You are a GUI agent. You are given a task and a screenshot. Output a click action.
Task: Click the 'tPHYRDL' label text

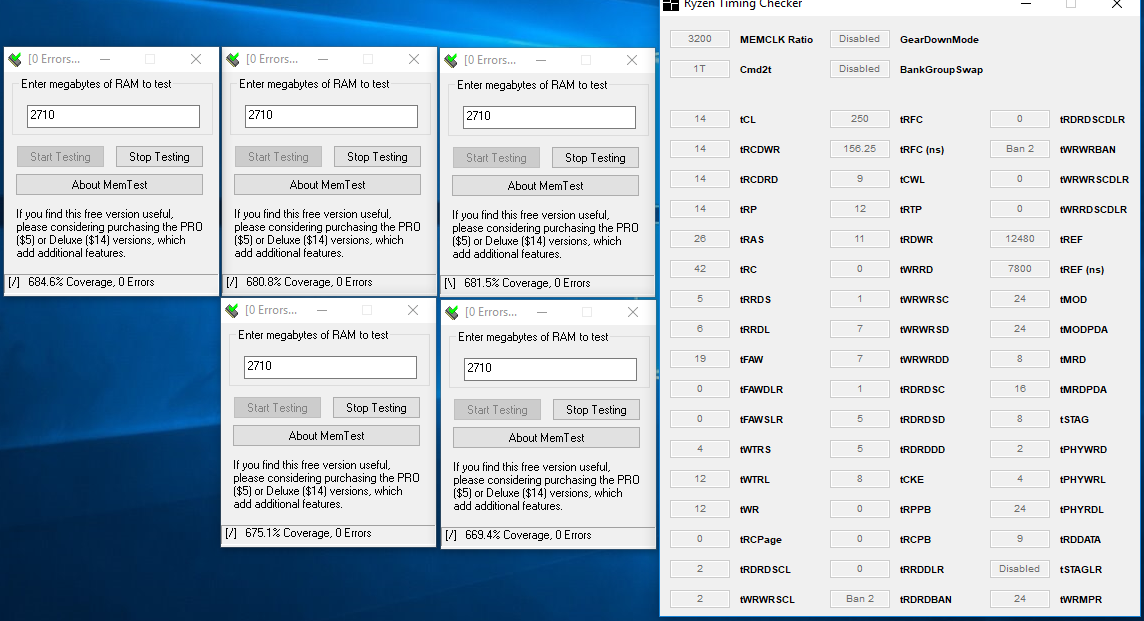pyautogui.click(x=1081, y=509)
